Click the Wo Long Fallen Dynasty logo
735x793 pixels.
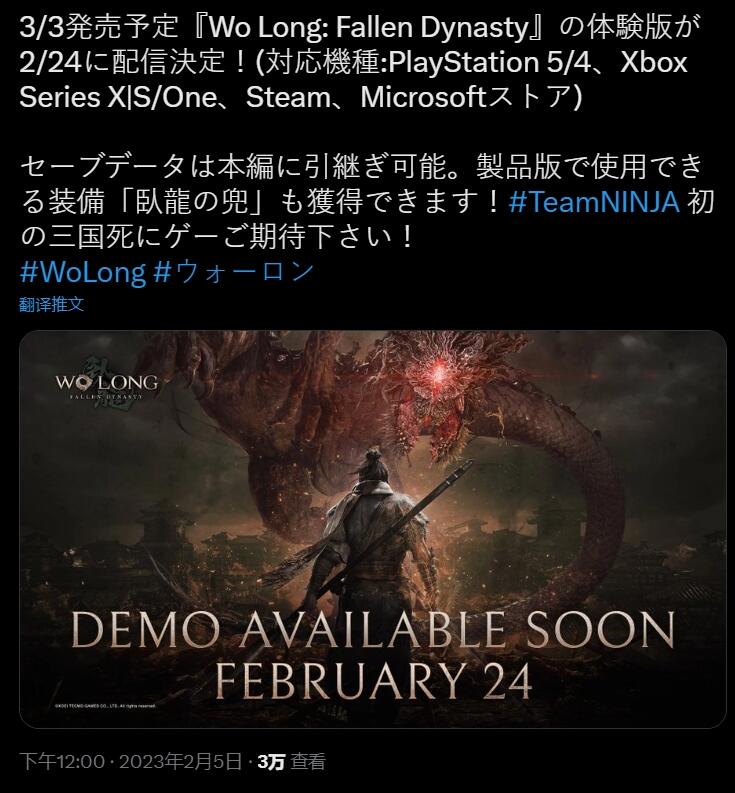(107, 384)
